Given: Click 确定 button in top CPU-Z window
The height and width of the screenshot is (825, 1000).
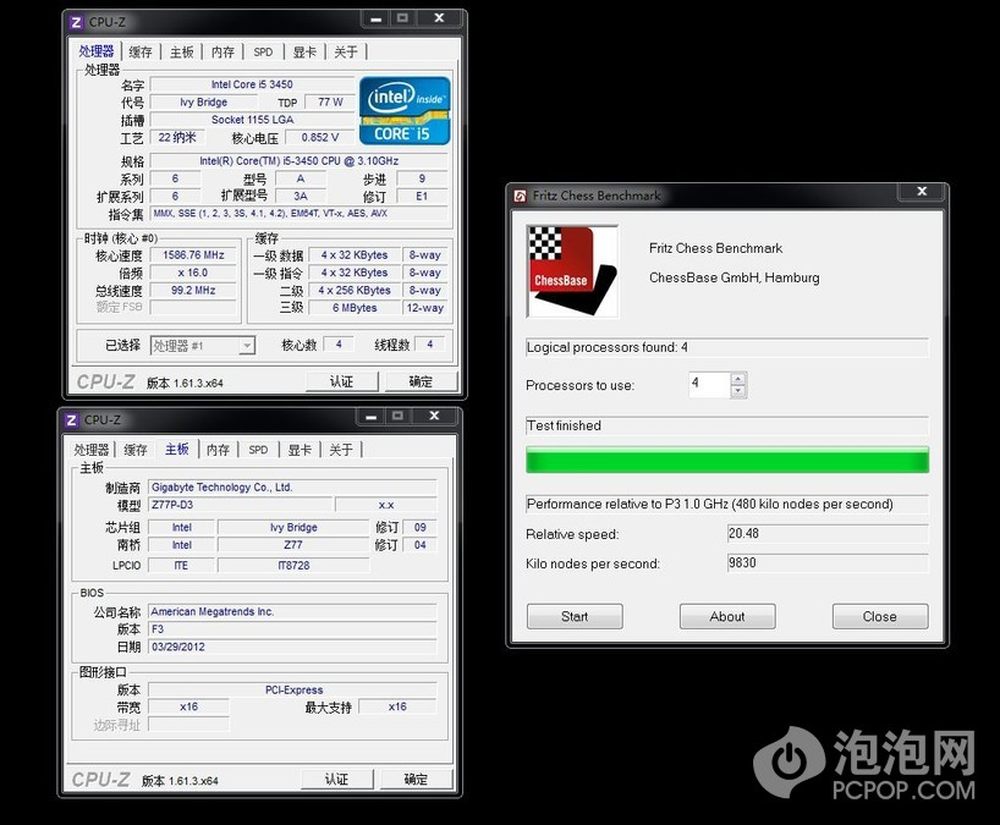Looking at the screenshot, I should pyautogui.click(x=420, y=382).
